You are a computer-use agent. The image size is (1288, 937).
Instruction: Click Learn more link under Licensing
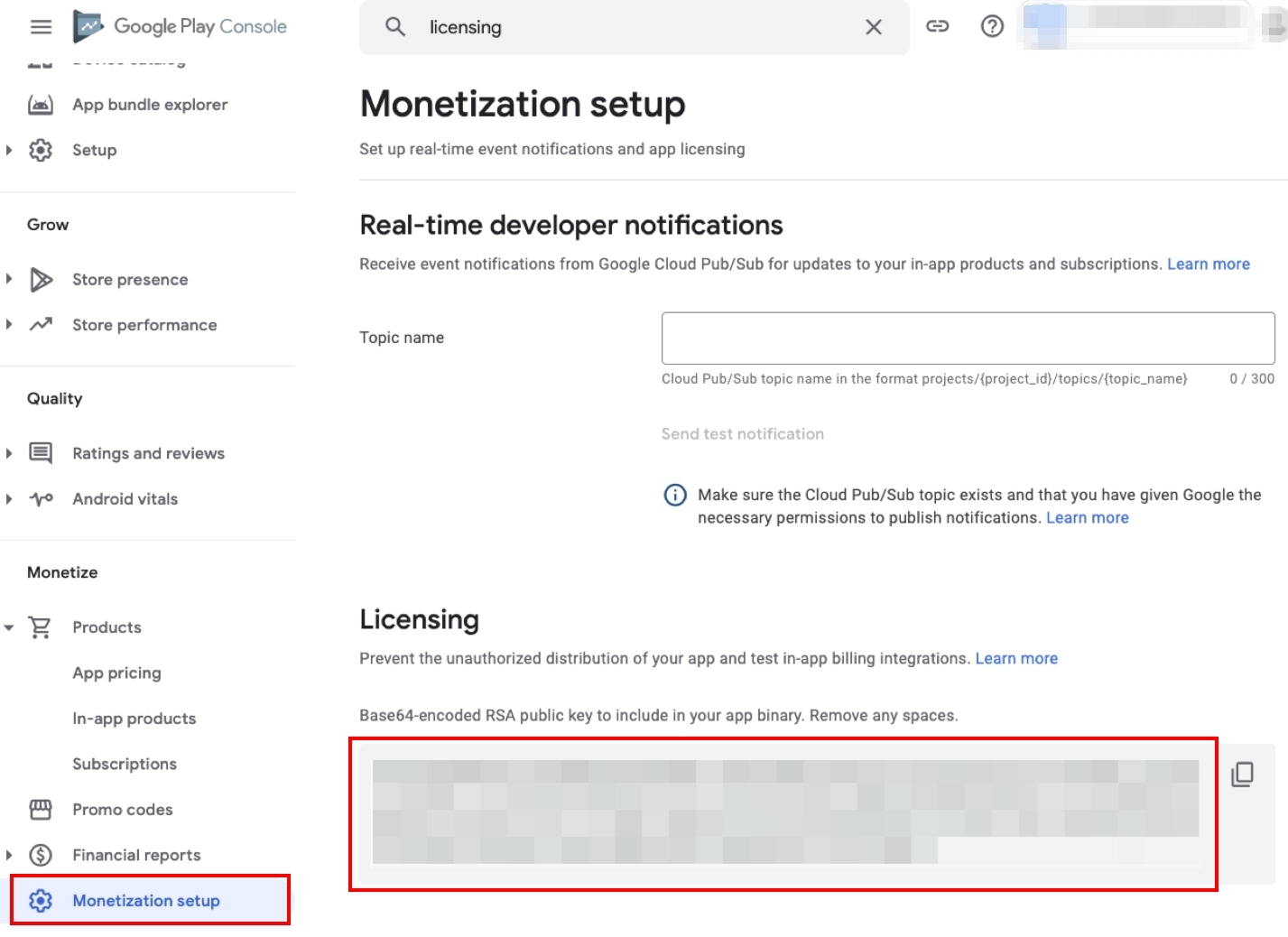[x=1015, y=658]
